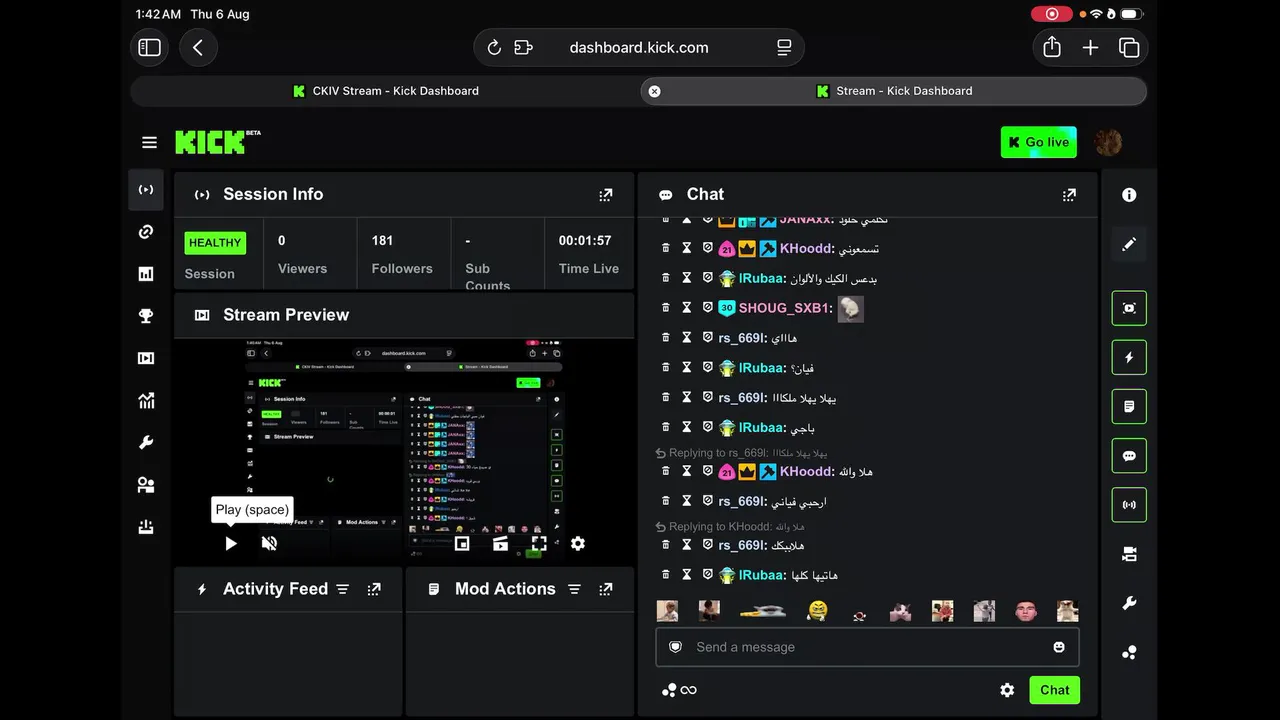Timeout rs_669l on the 'هااي' message
1280x720 pixels.
click(x=687, y=338)
